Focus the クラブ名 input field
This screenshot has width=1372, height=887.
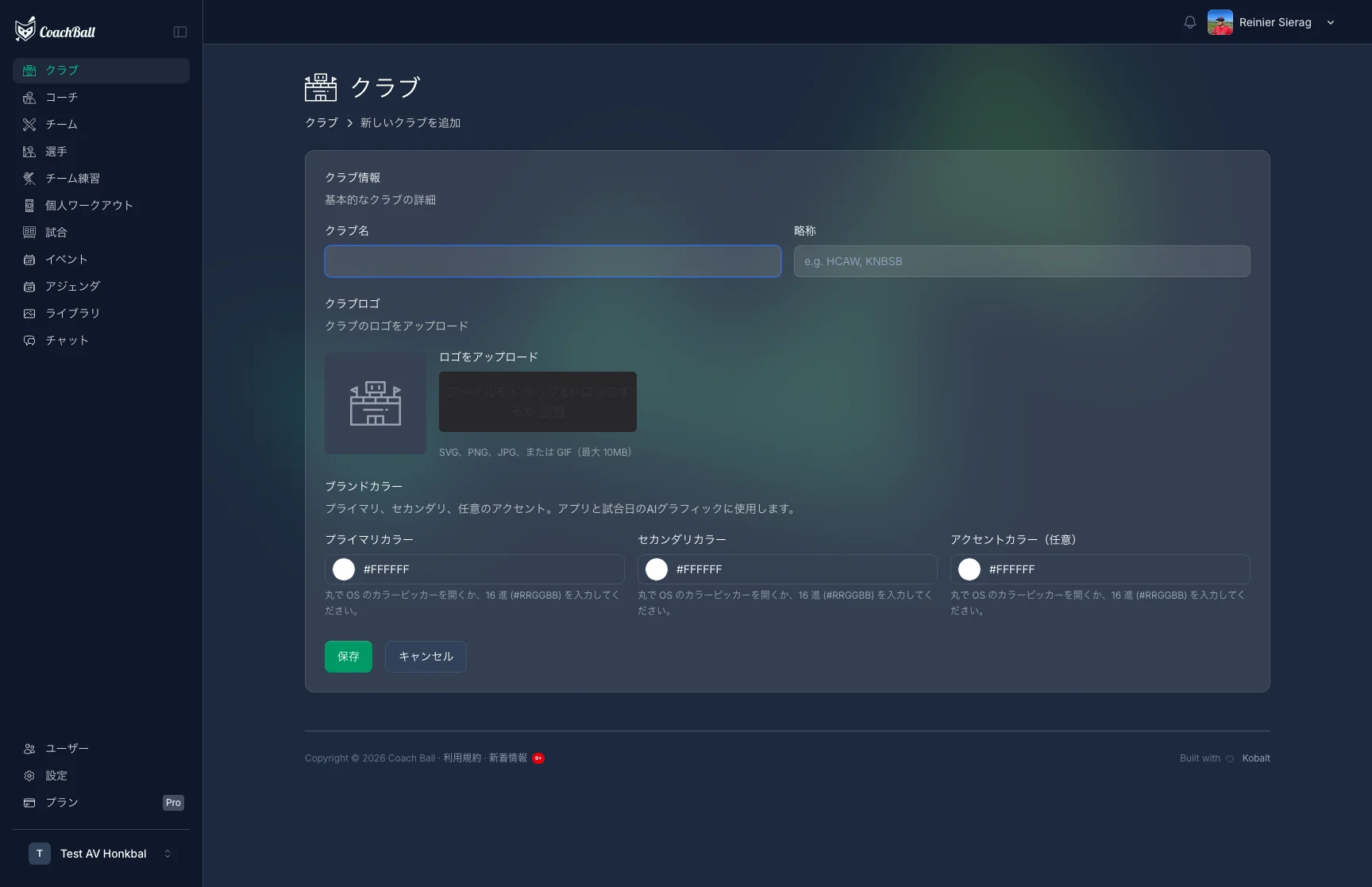point(553,261)
